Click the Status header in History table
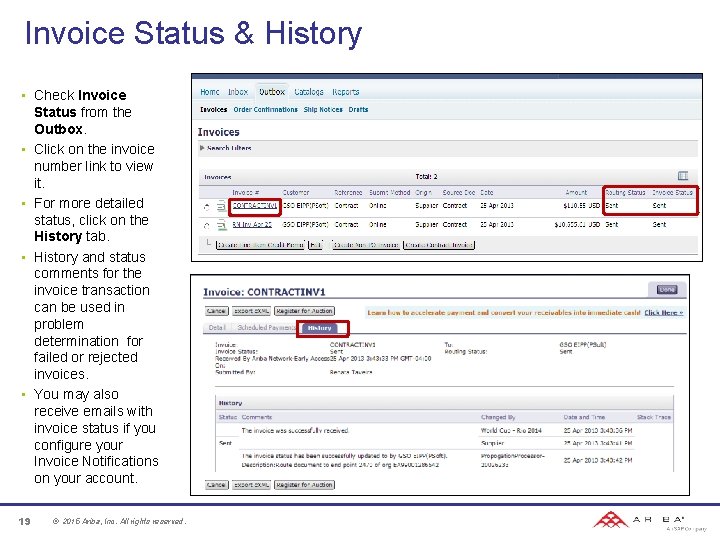This screenshot has height=540, width=720. click(x=228, y=417)
